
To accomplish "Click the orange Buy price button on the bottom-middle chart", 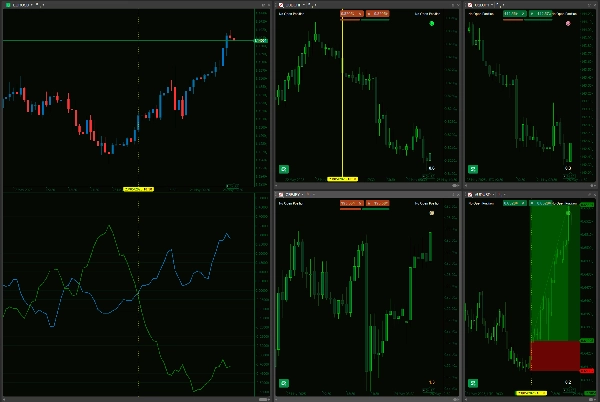I will pos(377,203).
